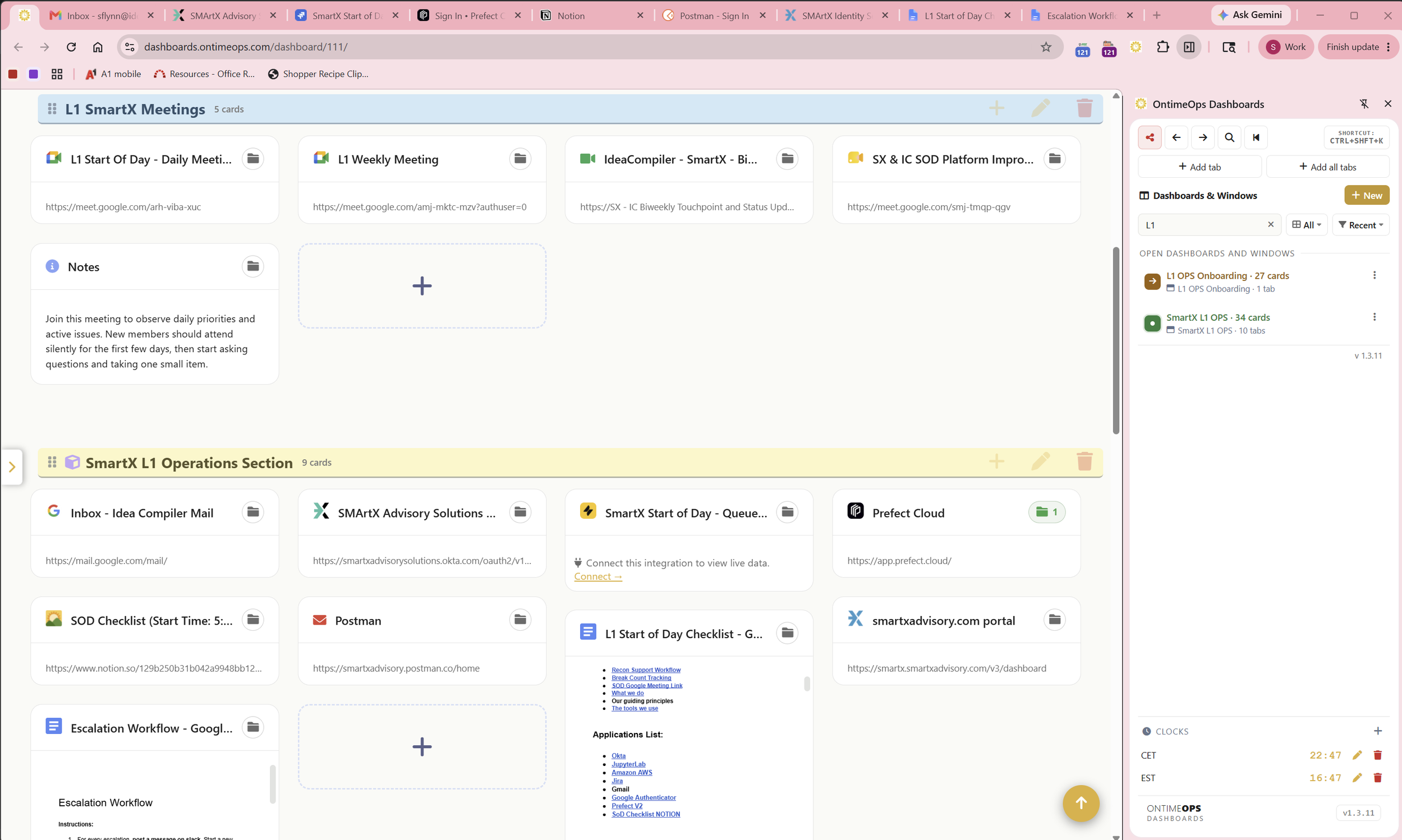Open folder icon on L1 Start Of Day card
The image size is (1402, 840).
coord(252,159)
